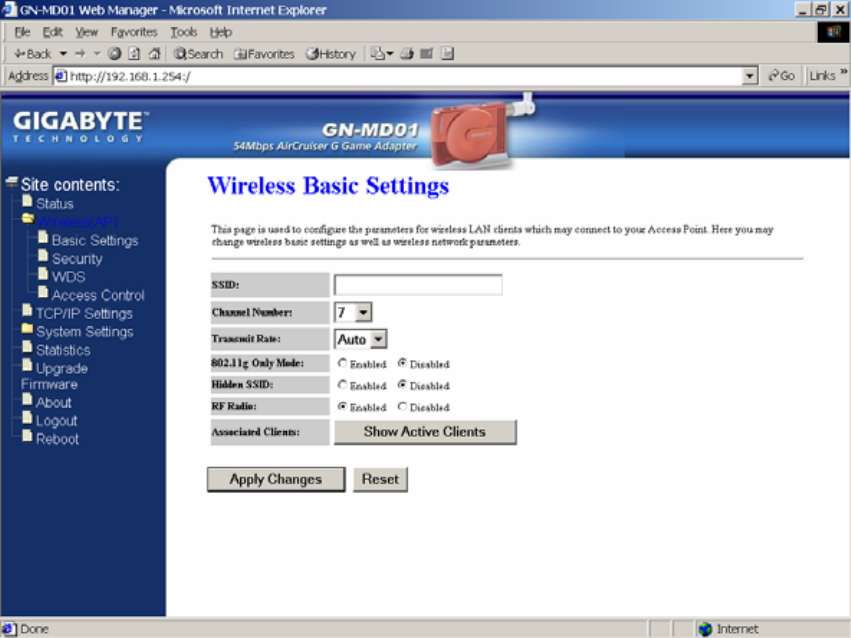Image resolution: width=851 pixels, height=638 pixels.
Task: Click Reboot in sidebar
Action: click(x=57, y=439)
